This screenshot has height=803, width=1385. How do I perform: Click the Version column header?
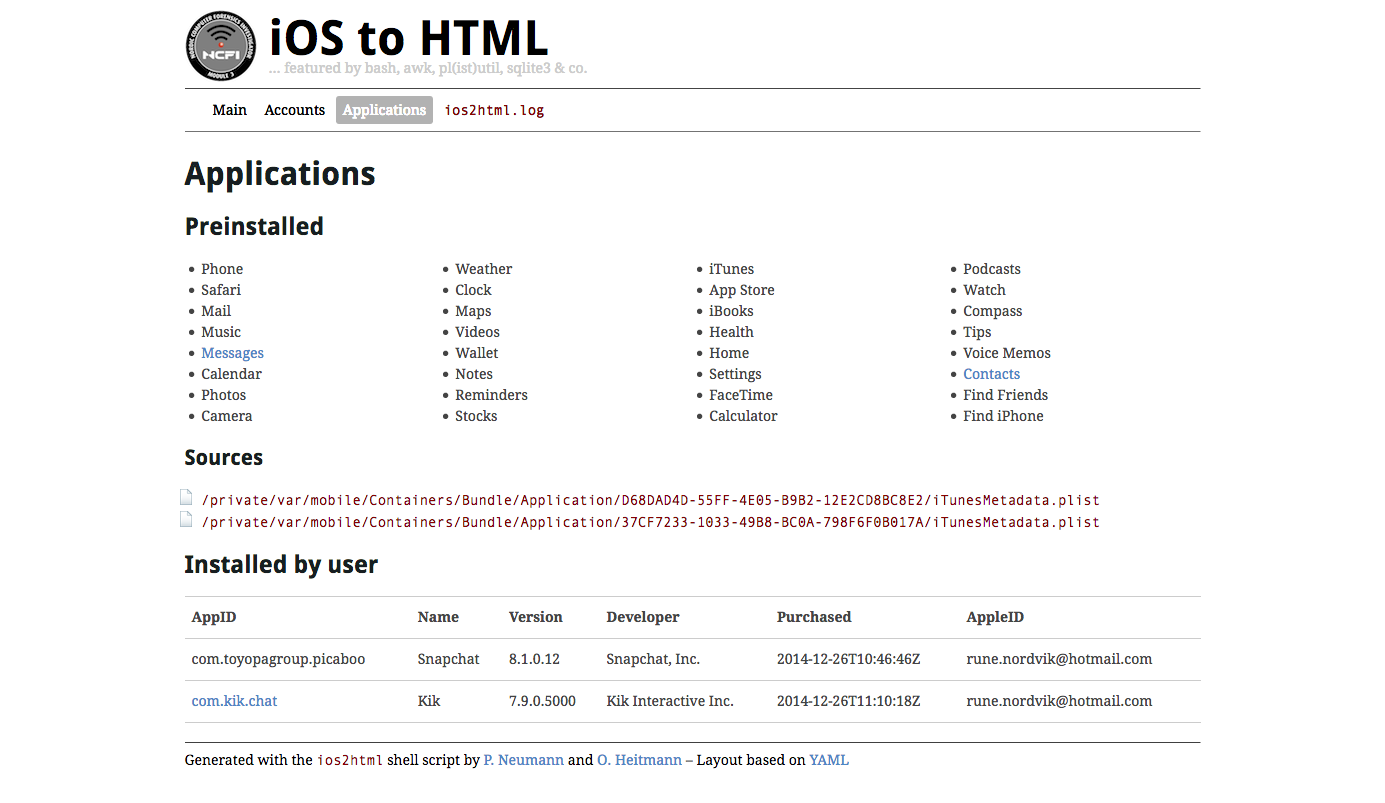pyautogui.click(x=536, y=617)
